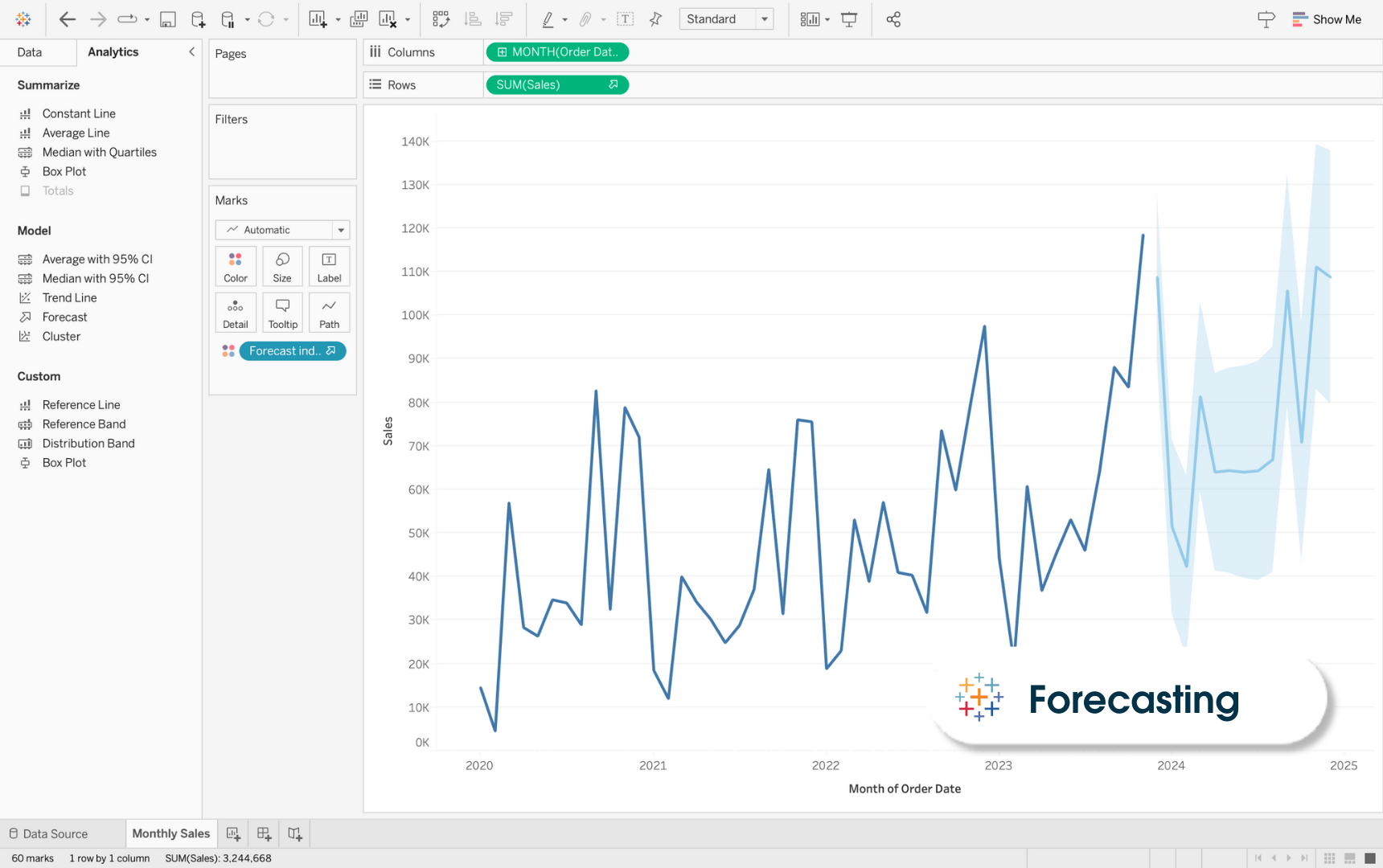The width and height of the screenshot is (1383, 868).
Task: Select Trend Line in Model section
Action: click(69, 297)
